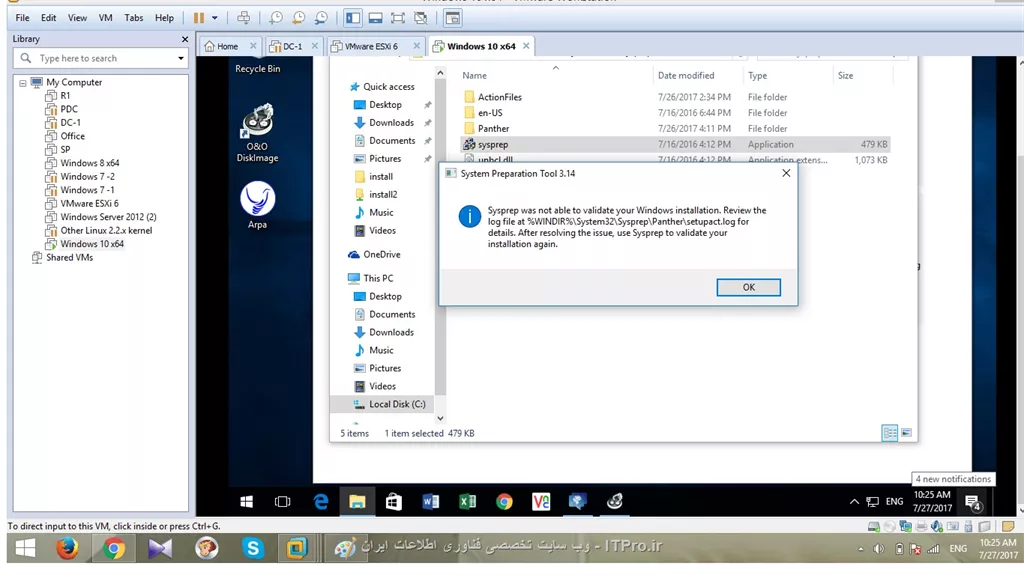Open the View menu
The height and width of the screenshot is (575, 1024).
pyautogui.click(x=77, y=18)
